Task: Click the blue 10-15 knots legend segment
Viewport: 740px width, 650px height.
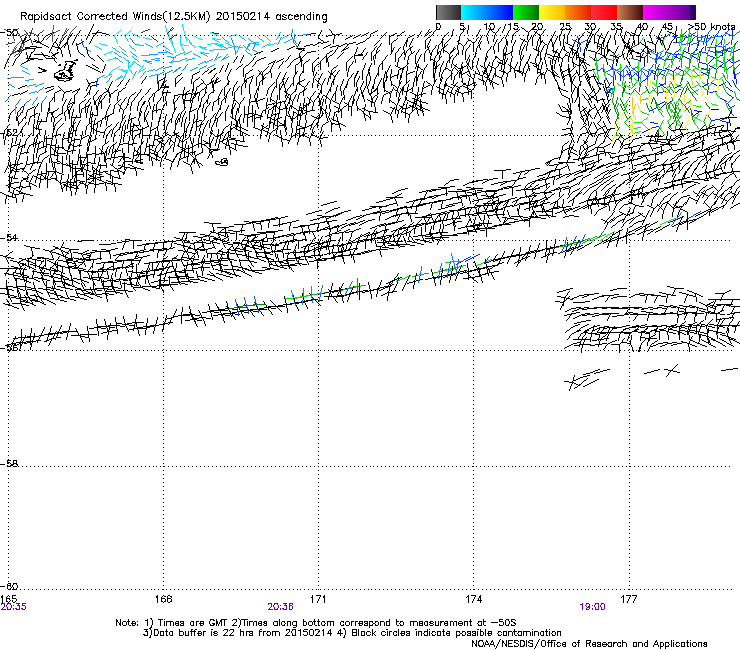Action: [500, 12]
